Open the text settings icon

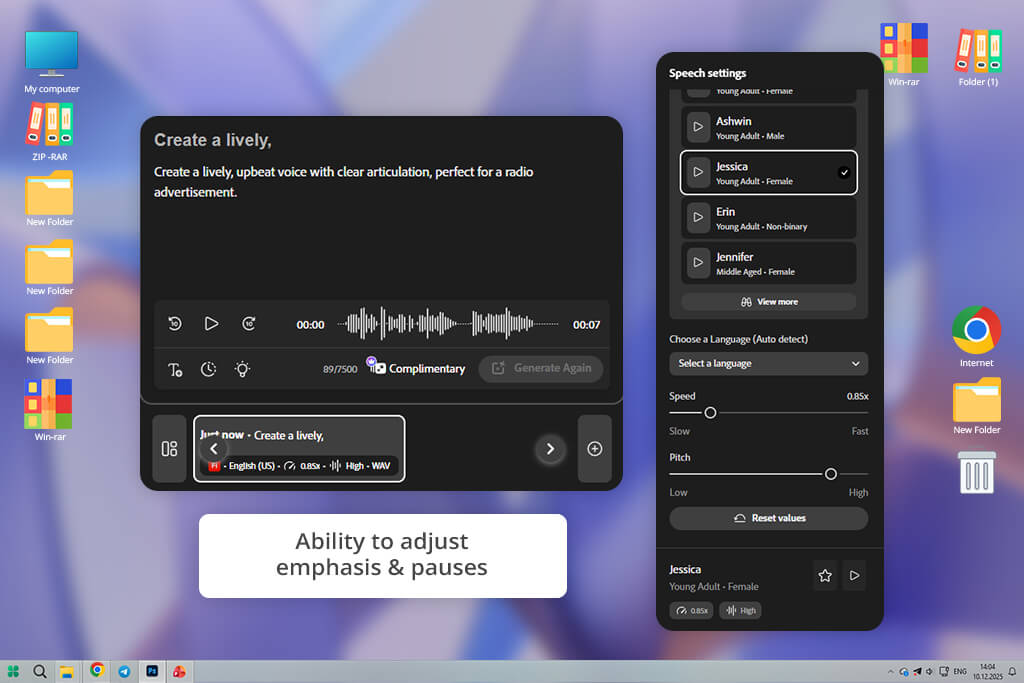175,370
